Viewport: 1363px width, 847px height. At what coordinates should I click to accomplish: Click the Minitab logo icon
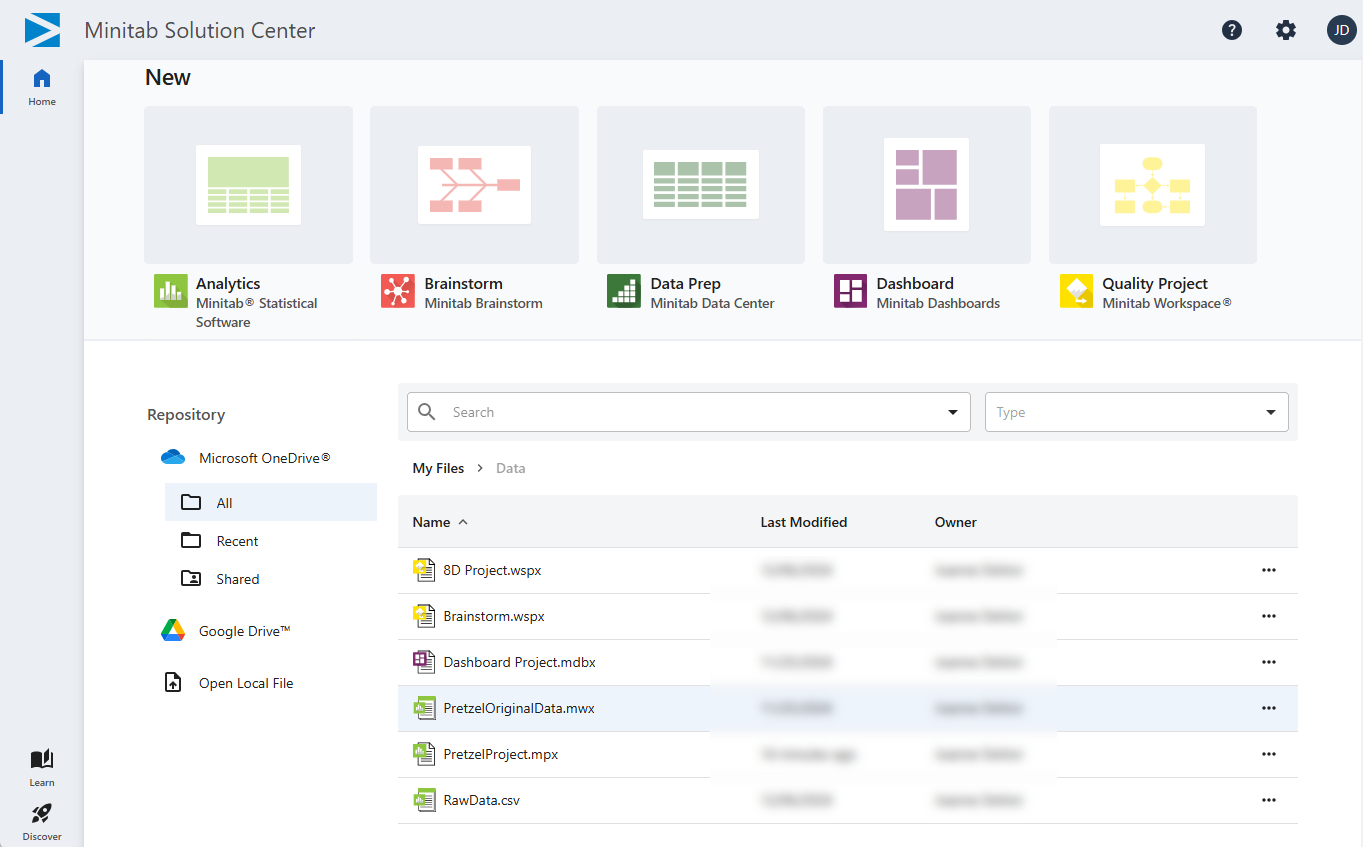pos(42,30)
